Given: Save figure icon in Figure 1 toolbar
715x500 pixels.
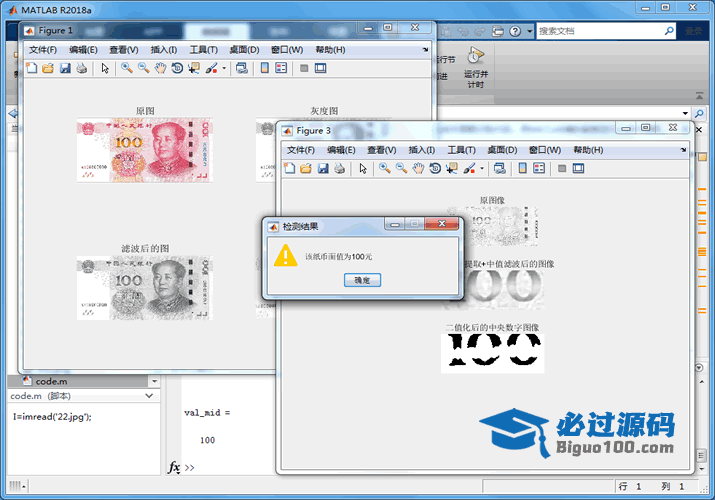Looking at the screenshot, I should coord(65,68).
